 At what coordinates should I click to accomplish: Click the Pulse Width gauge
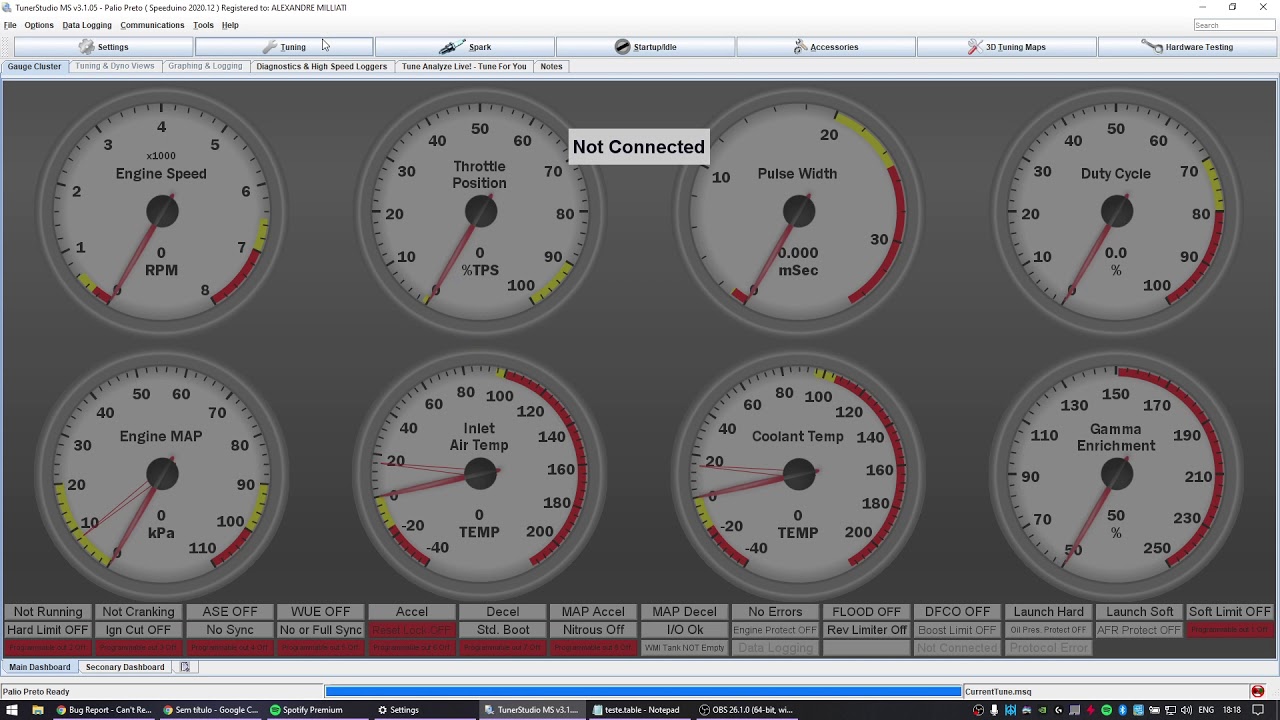click(x=798, y=210)
